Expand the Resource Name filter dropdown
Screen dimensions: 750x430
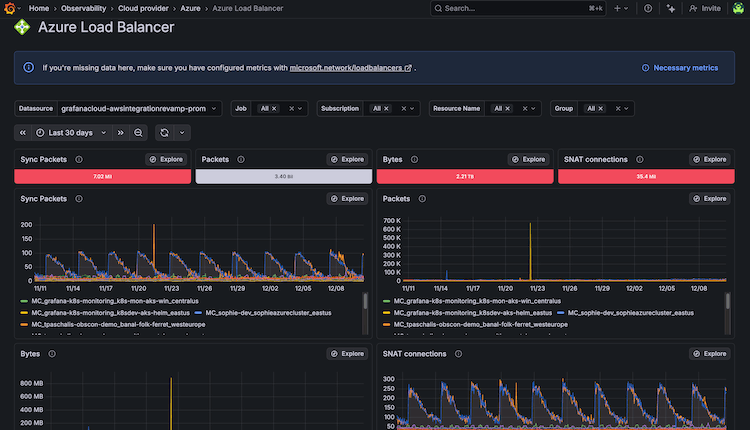[531, 108]
